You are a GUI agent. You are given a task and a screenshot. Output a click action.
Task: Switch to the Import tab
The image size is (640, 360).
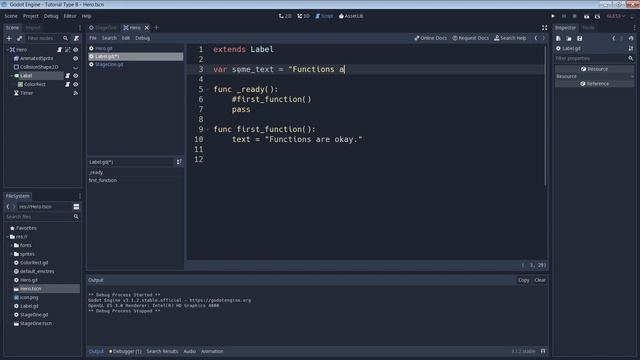click(x=33, y=28)
